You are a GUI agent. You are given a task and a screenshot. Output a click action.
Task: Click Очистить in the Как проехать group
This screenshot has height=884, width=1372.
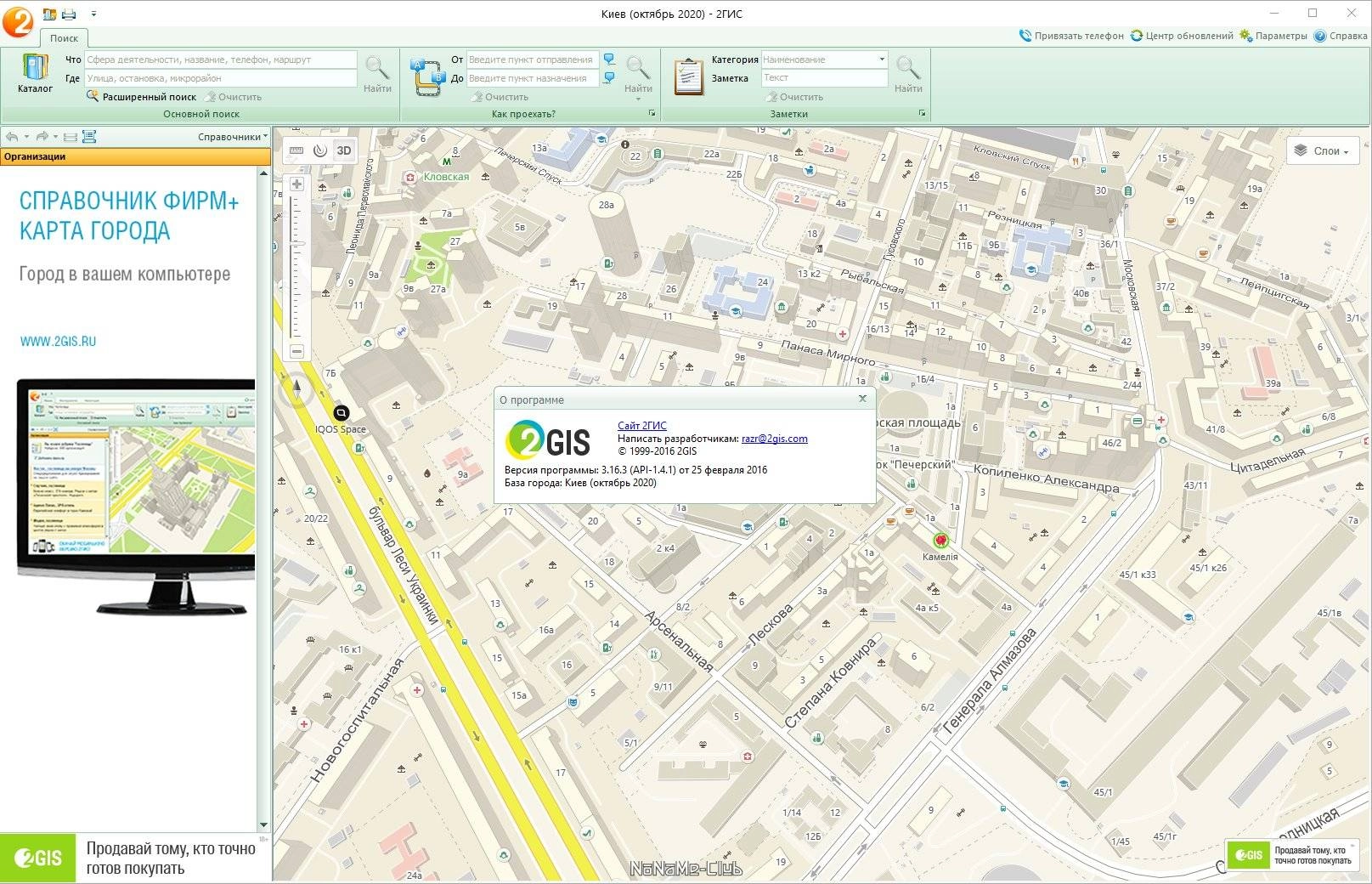500,97
